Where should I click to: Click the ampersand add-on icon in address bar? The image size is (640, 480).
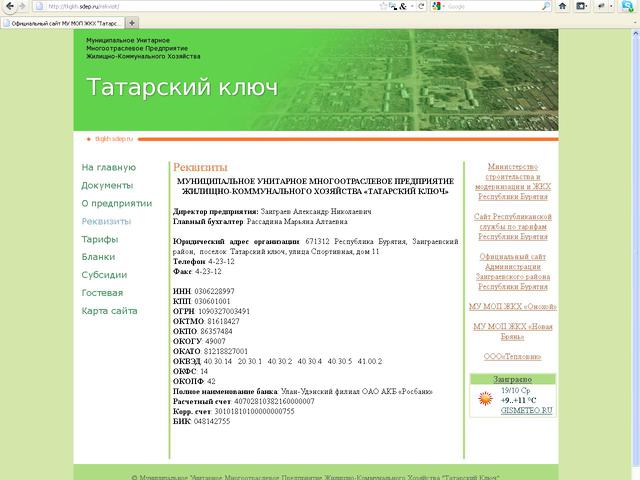click(x=403, y=6)
